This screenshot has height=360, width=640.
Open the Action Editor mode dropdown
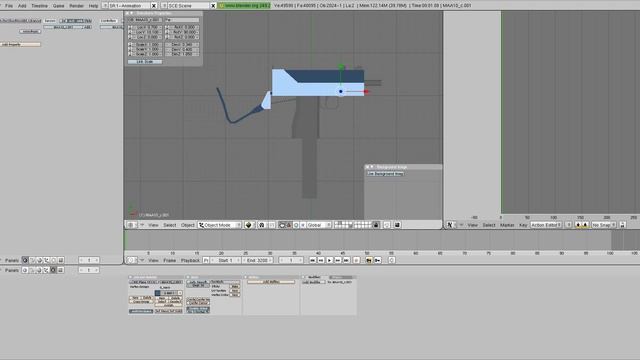(546, 225)
